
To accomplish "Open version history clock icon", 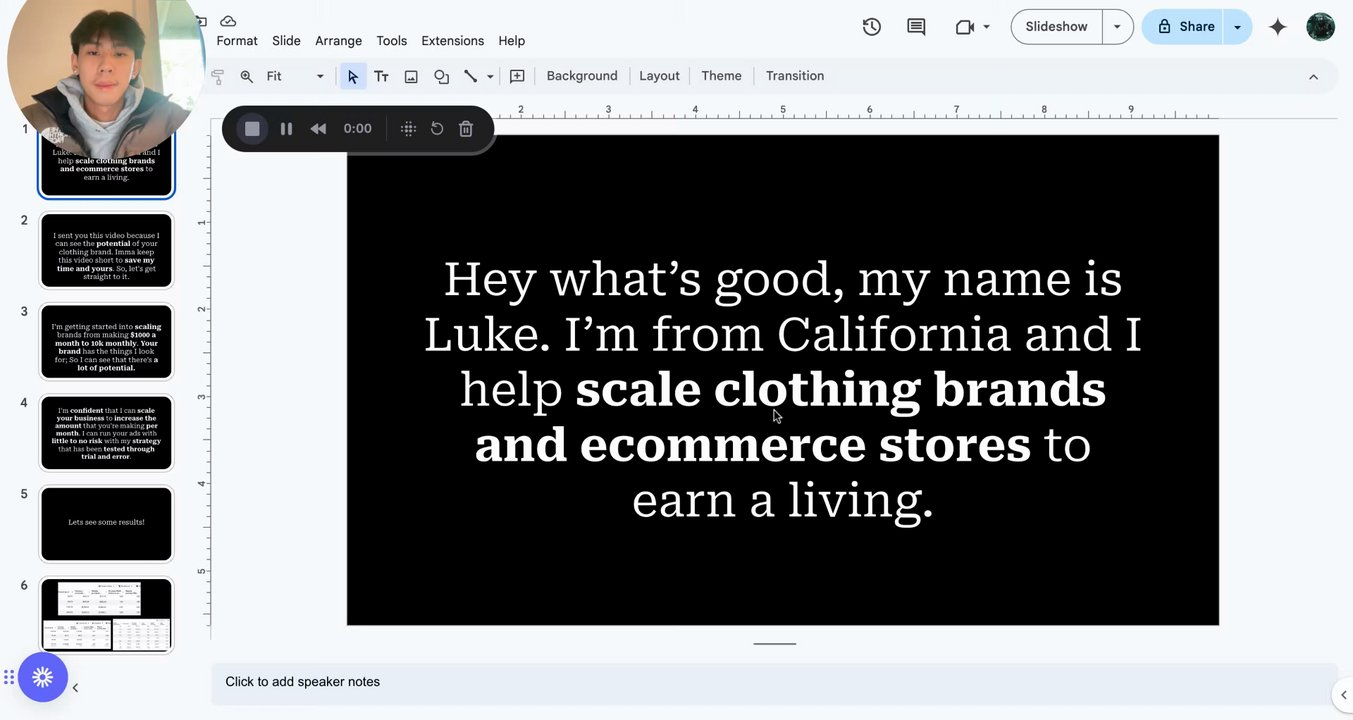I will click(x=872, y=27).
